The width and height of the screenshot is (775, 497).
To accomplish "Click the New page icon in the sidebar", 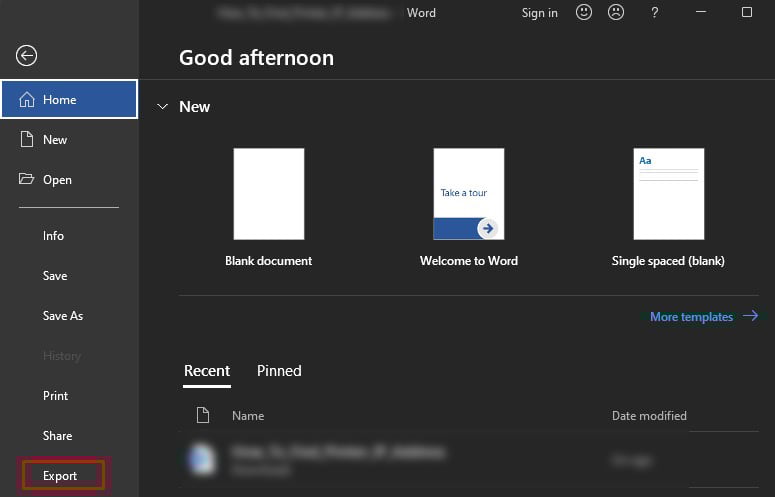I will [27, 139].
